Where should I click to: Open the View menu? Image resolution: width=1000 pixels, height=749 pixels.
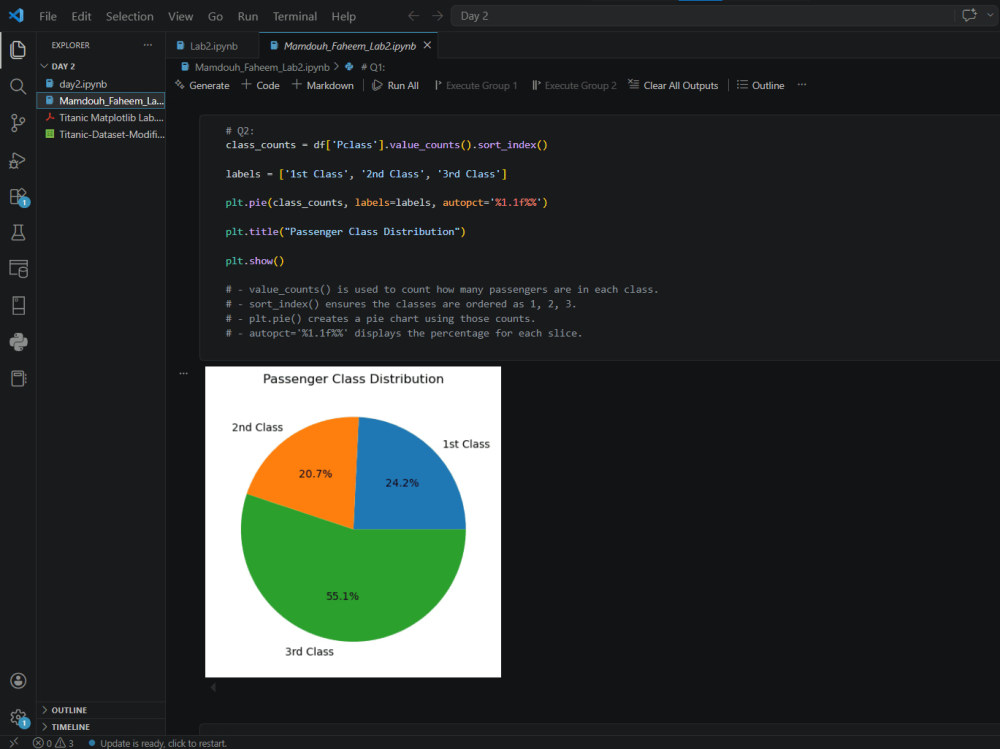tap(180, 17)
